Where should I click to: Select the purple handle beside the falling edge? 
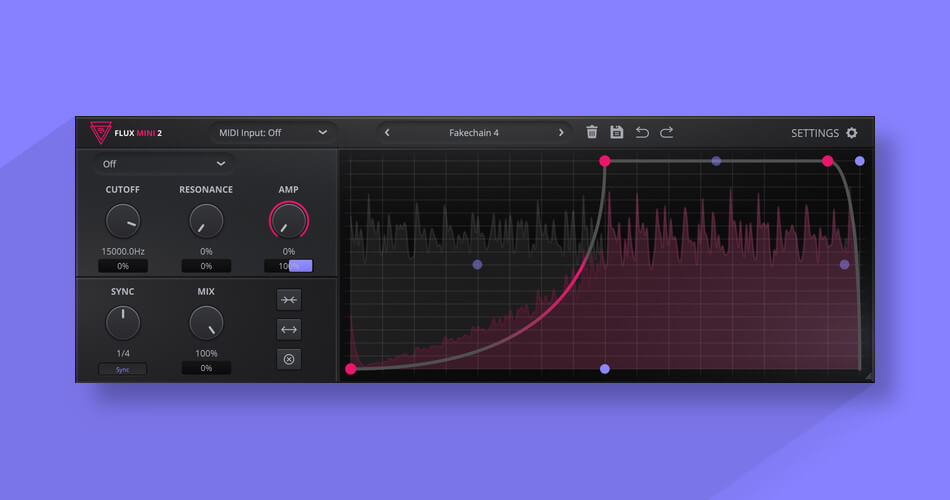click(x=845, y=264)
